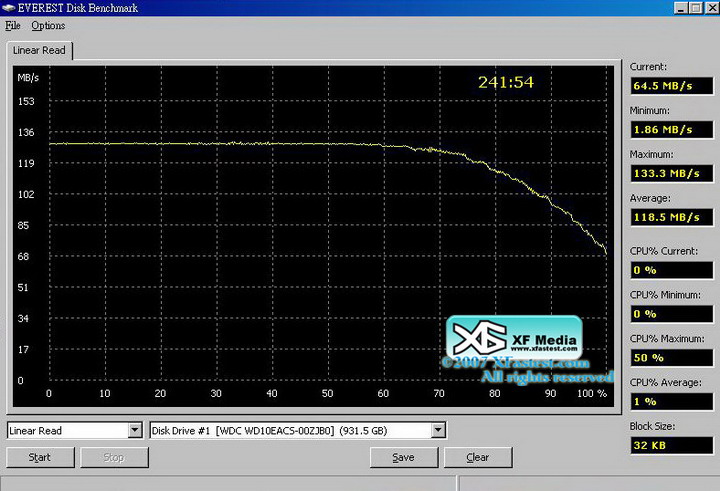Minimize the EVEREST Disk Benchmark window
720x491 pixels.
[681, 8]
